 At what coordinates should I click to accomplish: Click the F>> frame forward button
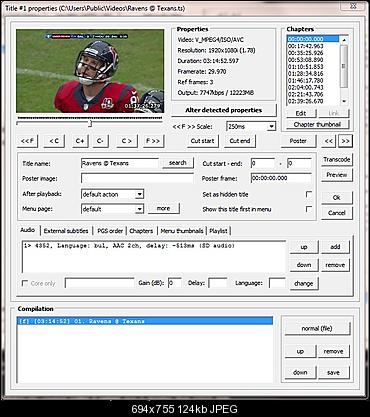153,141
